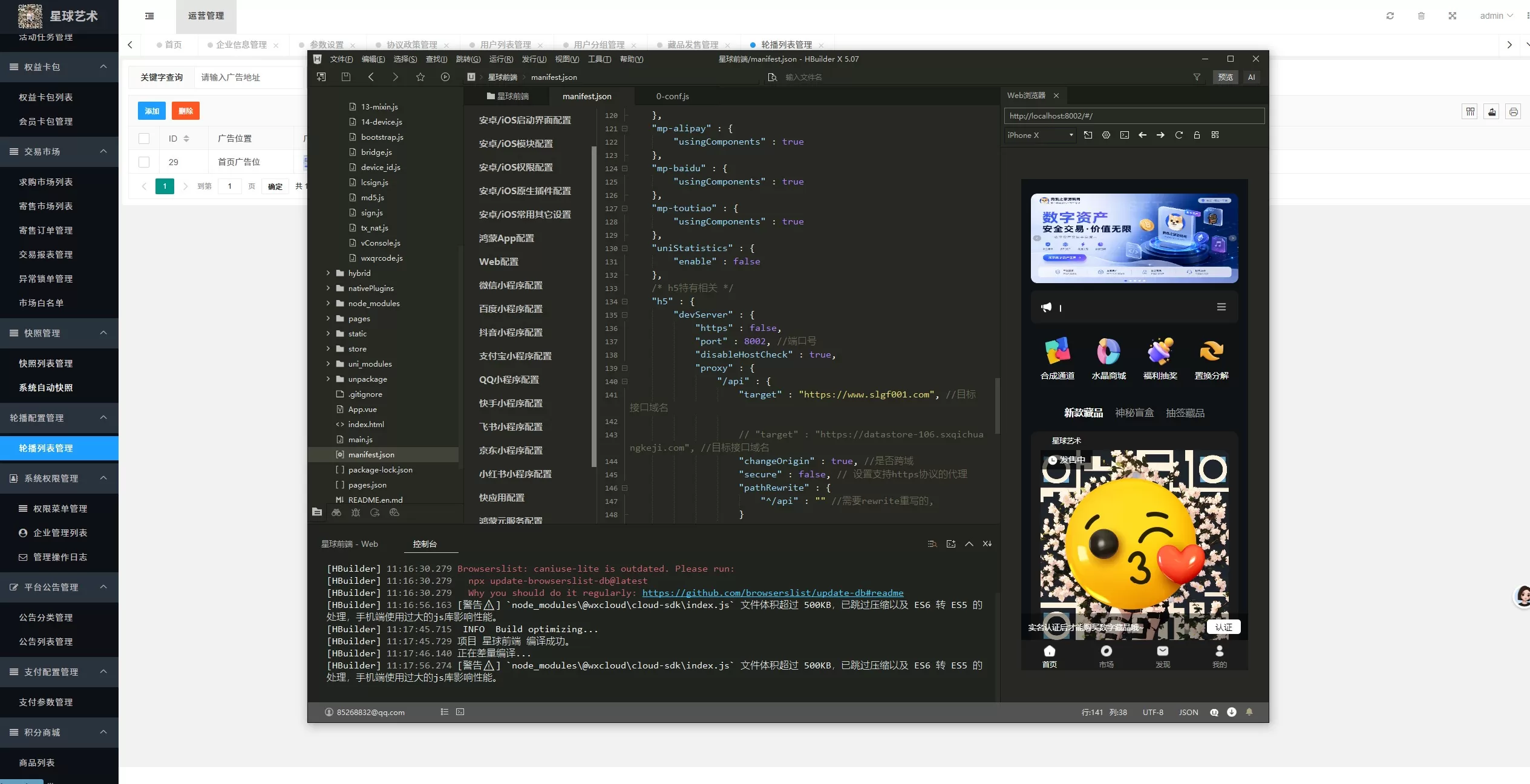1530x784 pixels.
Task: Open the 文件(F) menu in HBuilder
Action: [341, 59]
